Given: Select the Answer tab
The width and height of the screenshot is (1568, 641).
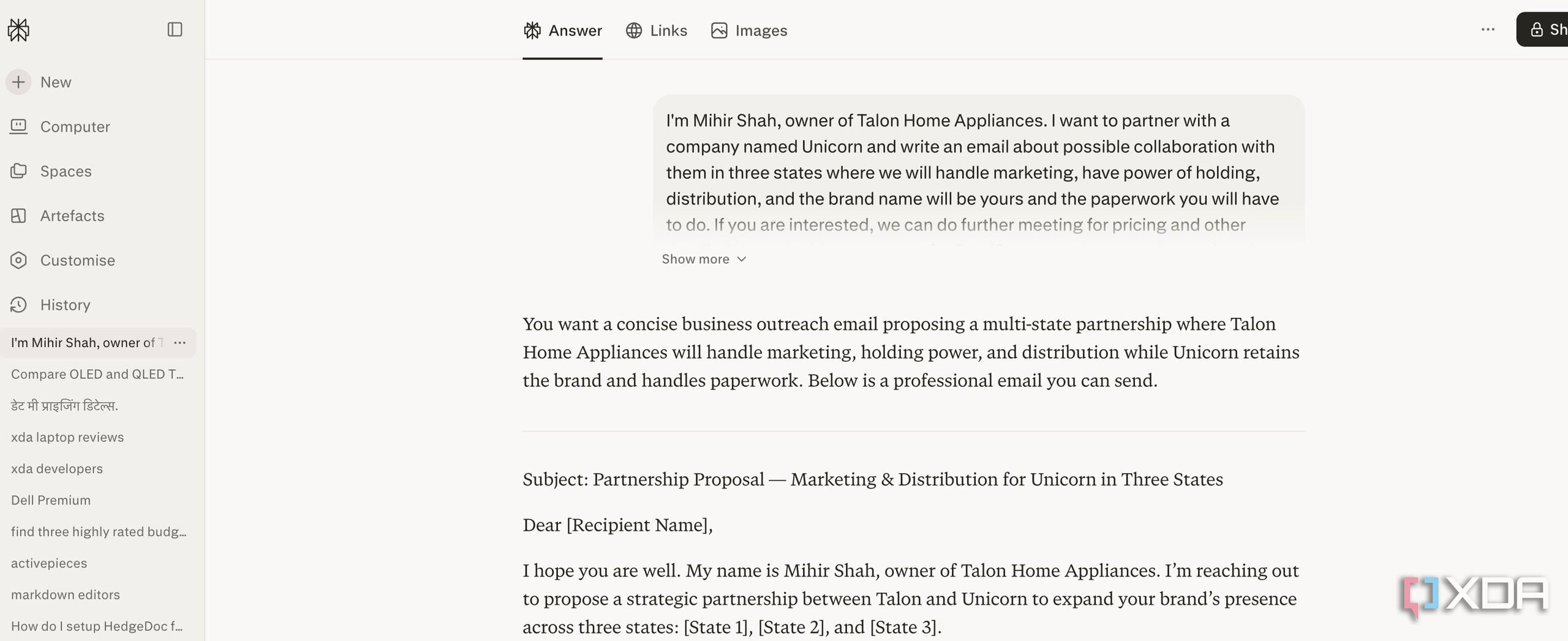Looking at the screenshot, I should coord(562,31).
